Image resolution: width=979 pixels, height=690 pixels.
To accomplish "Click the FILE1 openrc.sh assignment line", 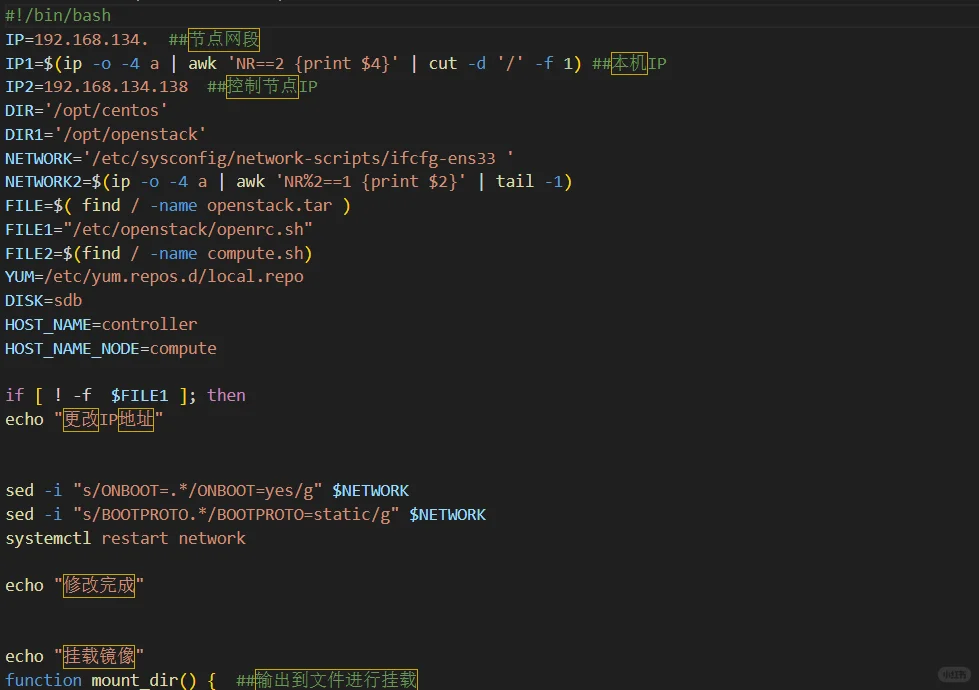I will (x=159, y=229).
